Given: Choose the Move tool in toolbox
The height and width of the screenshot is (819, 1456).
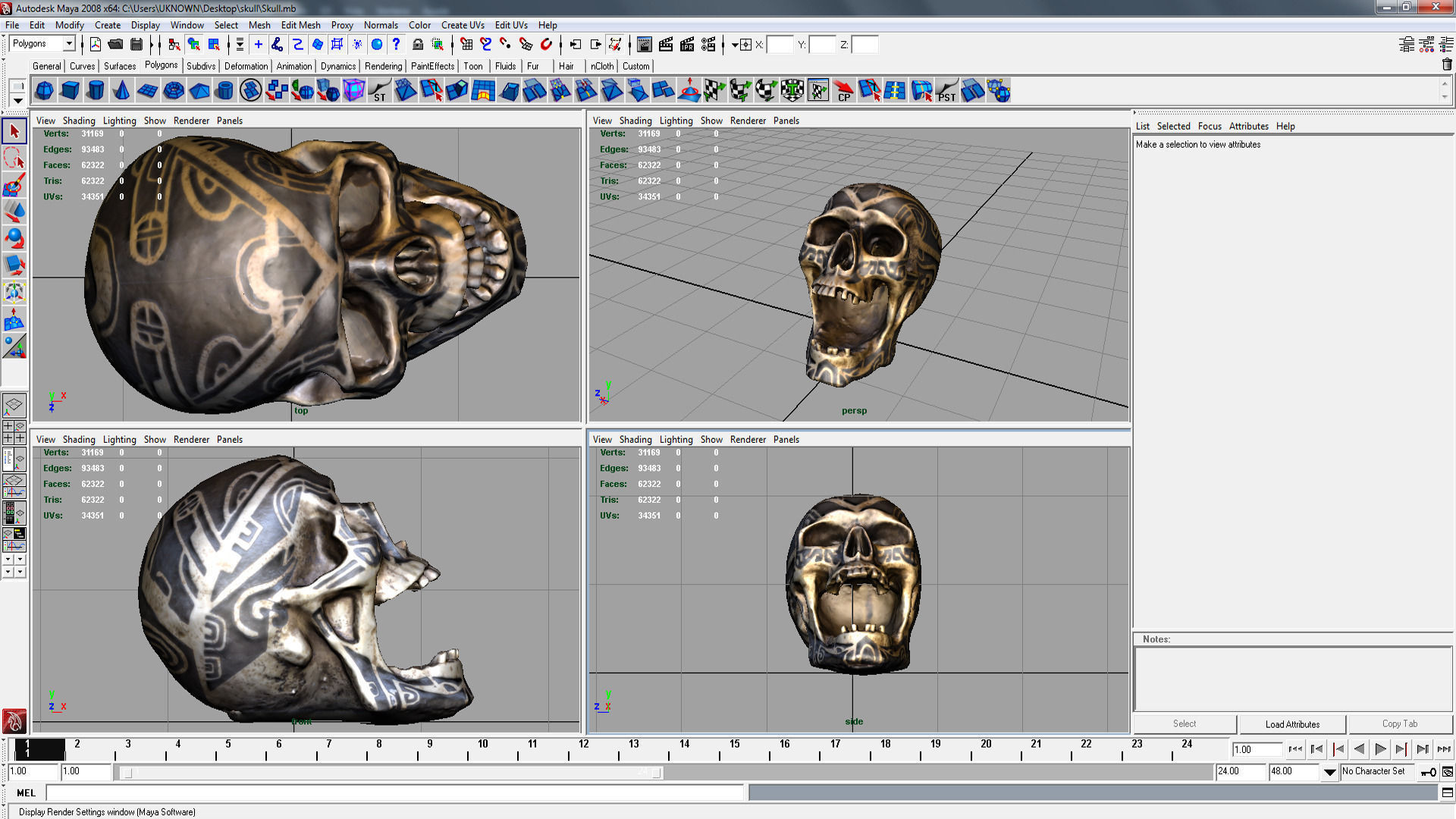Looking at the screenshot, I should tap(14, 211).
